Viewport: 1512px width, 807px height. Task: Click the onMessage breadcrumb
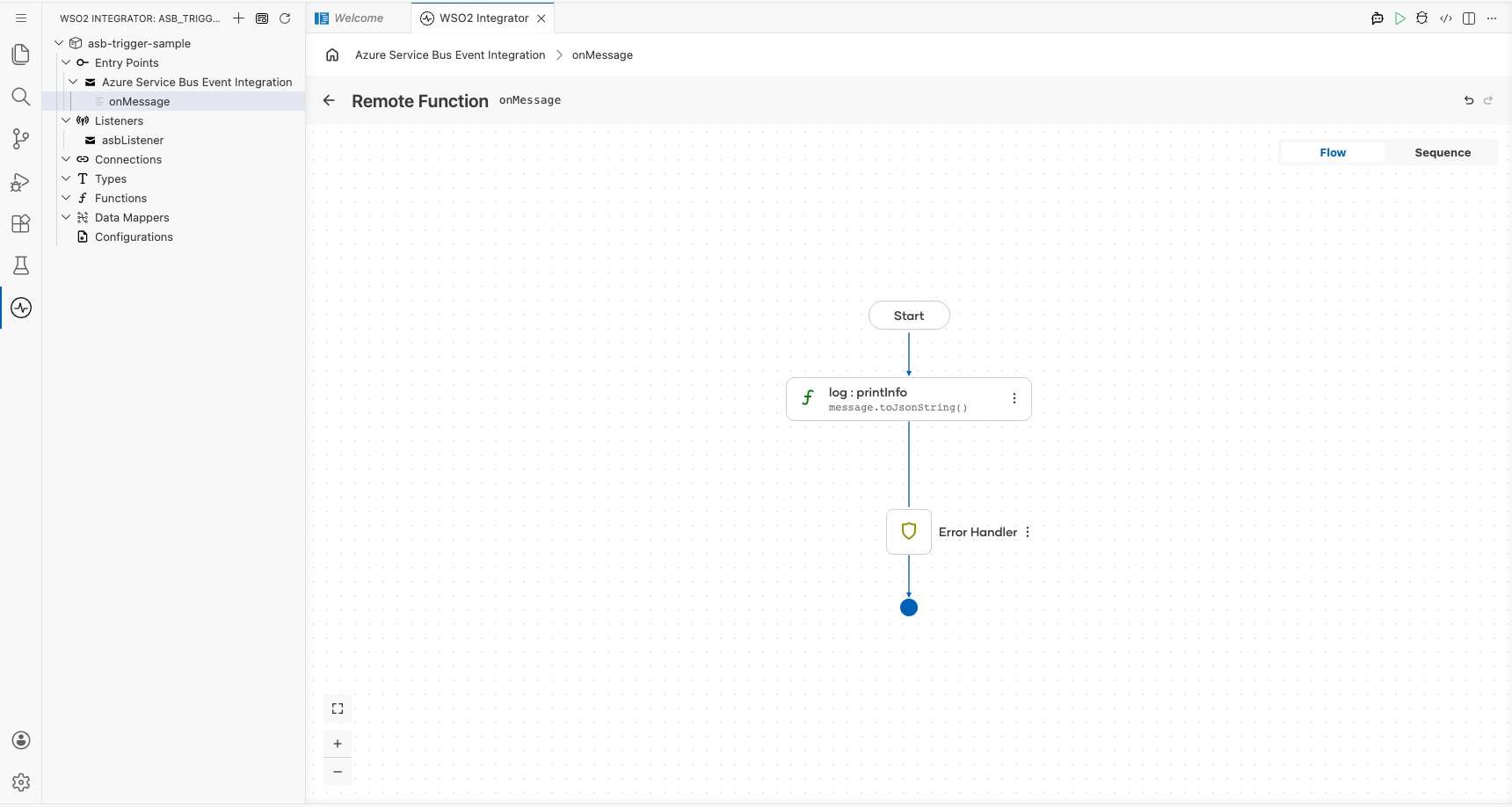pyautogui.click(x=602, y=55)
